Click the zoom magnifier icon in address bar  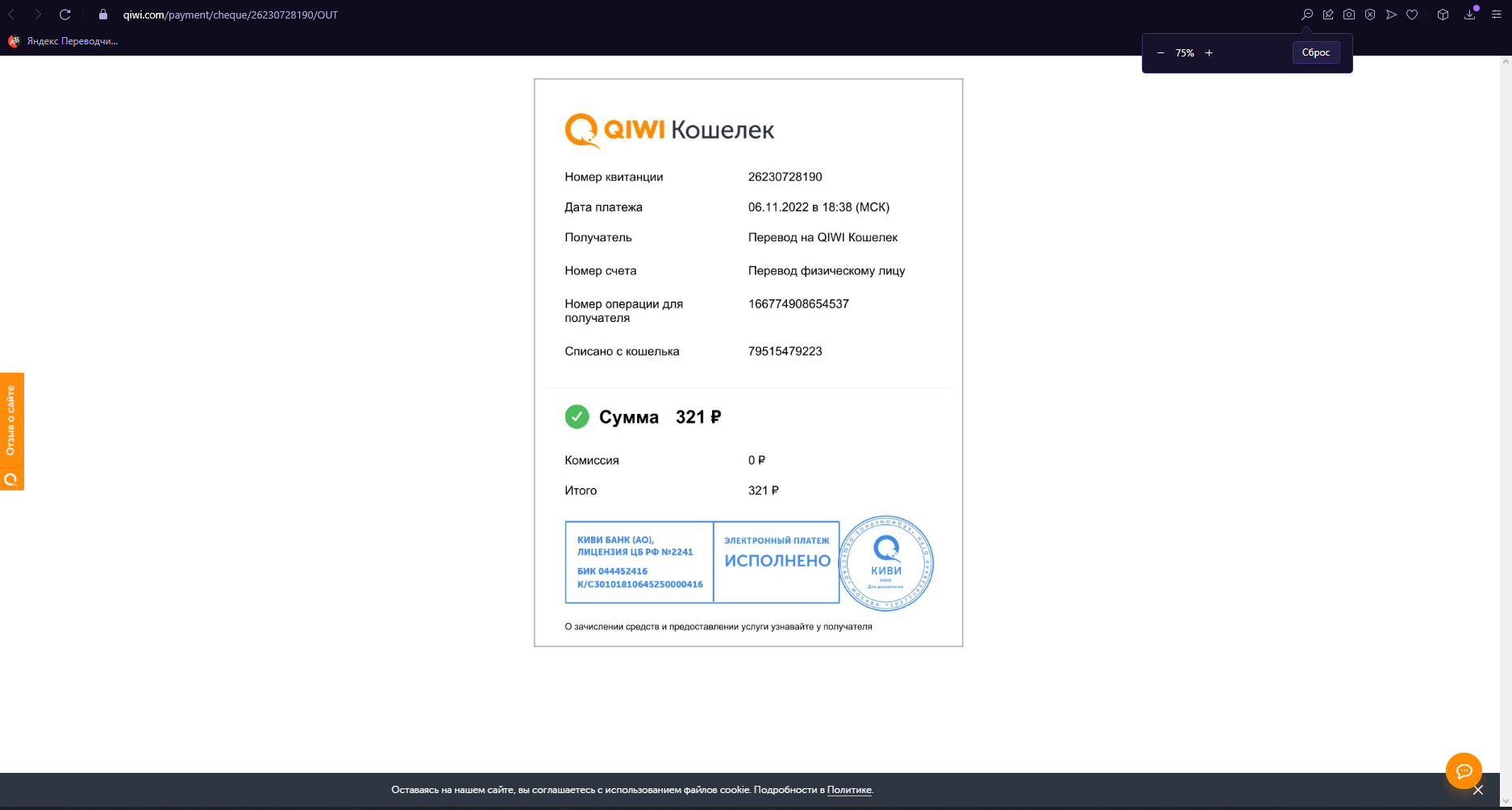pyautogui.click(x=1307, y=15)
